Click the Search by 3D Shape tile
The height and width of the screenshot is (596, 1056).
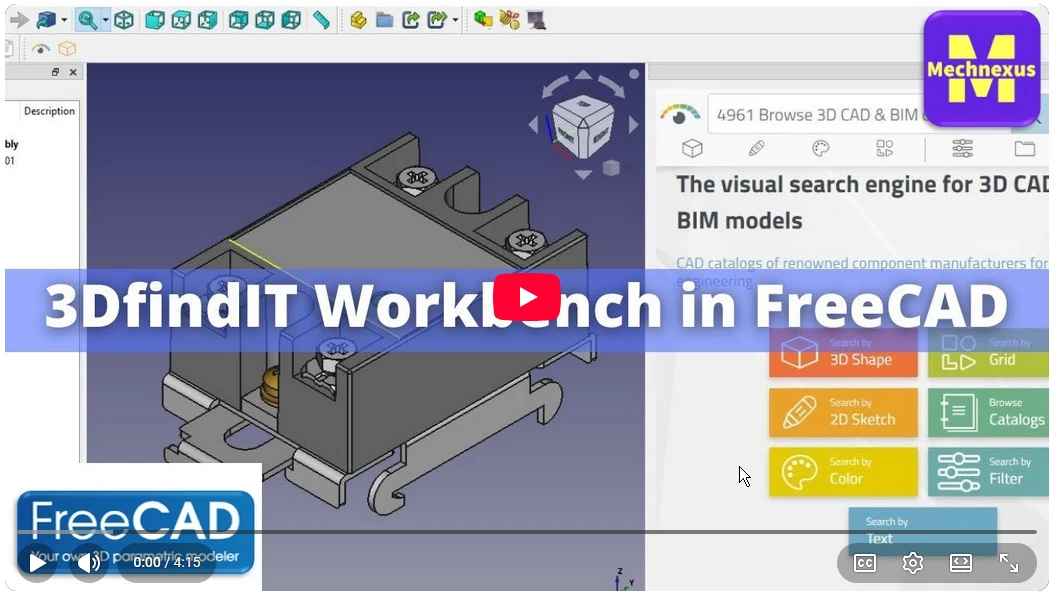(843, 353)
